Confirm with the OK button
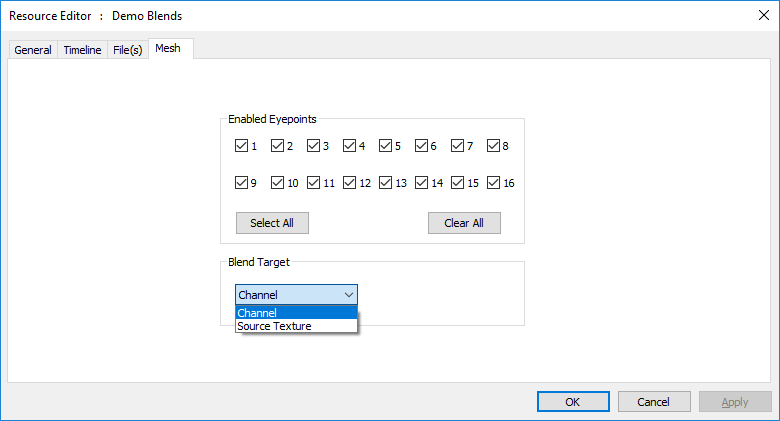This screenshot has height=421, width=780. [573, 402]
